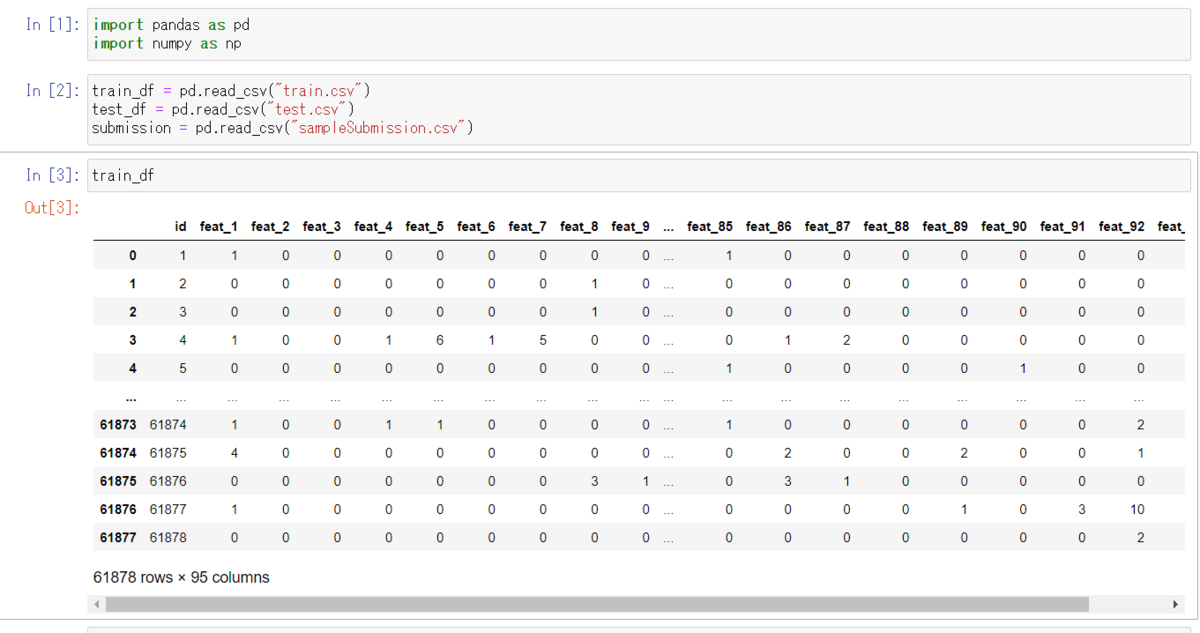Click the bold row index 61877
The height and width of the screenshot is (633, 1200).
click(118, 538)
